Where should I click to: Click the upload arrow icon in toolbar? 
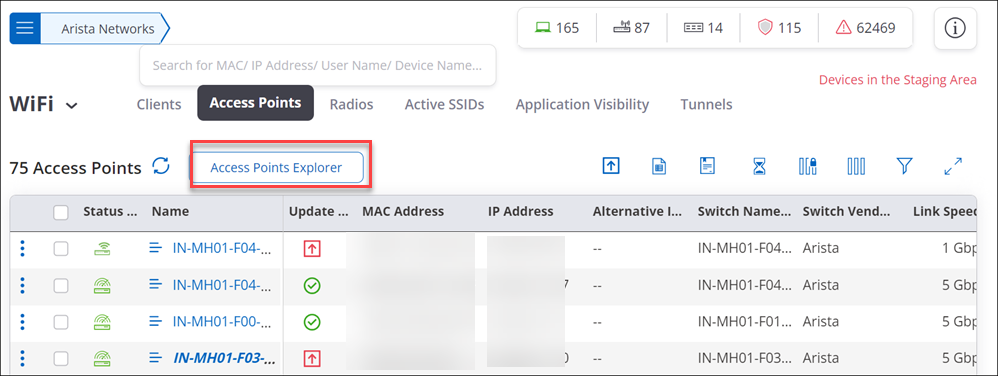click(x=611, y=166)
